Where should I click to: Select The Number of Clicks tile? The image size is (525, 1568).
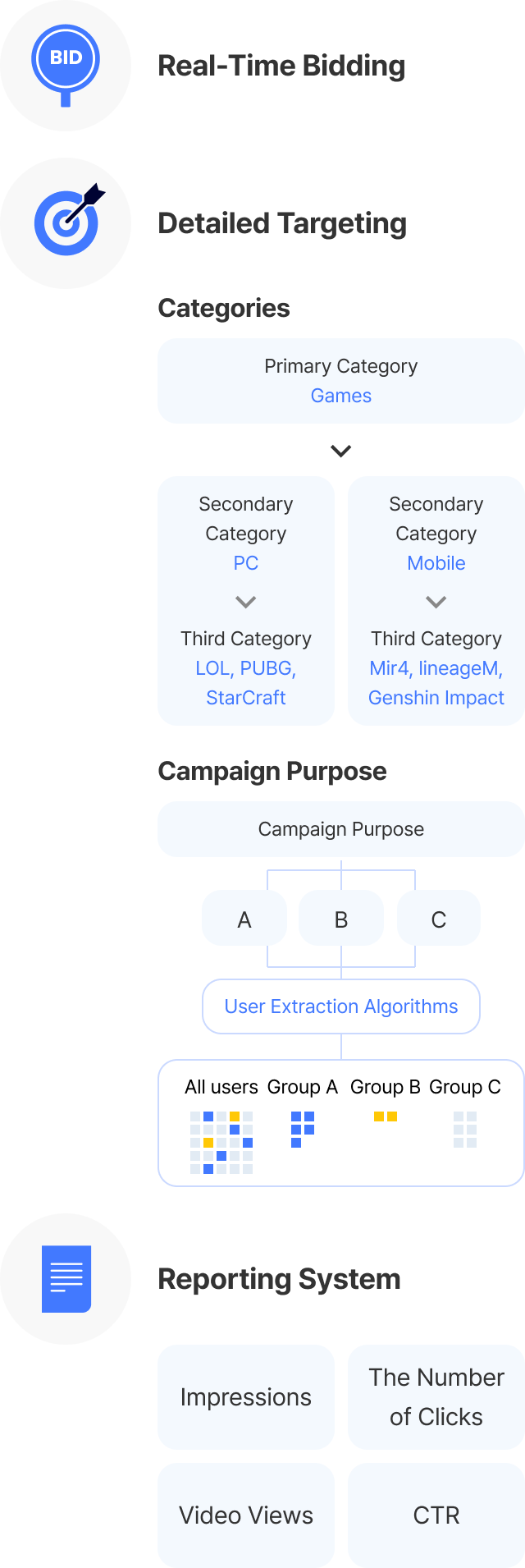pyautogui.click(x=436, y=1397)
